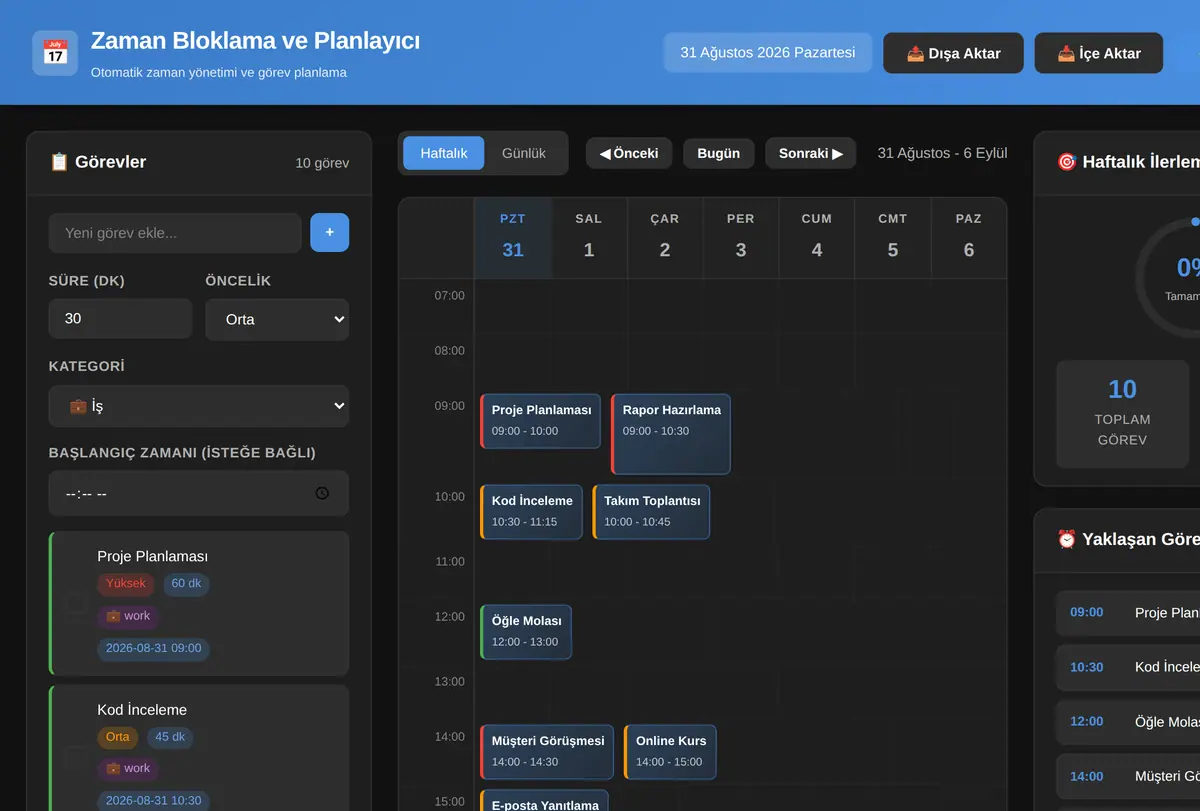Select Per 3 day column header

[x=741, y=238]
